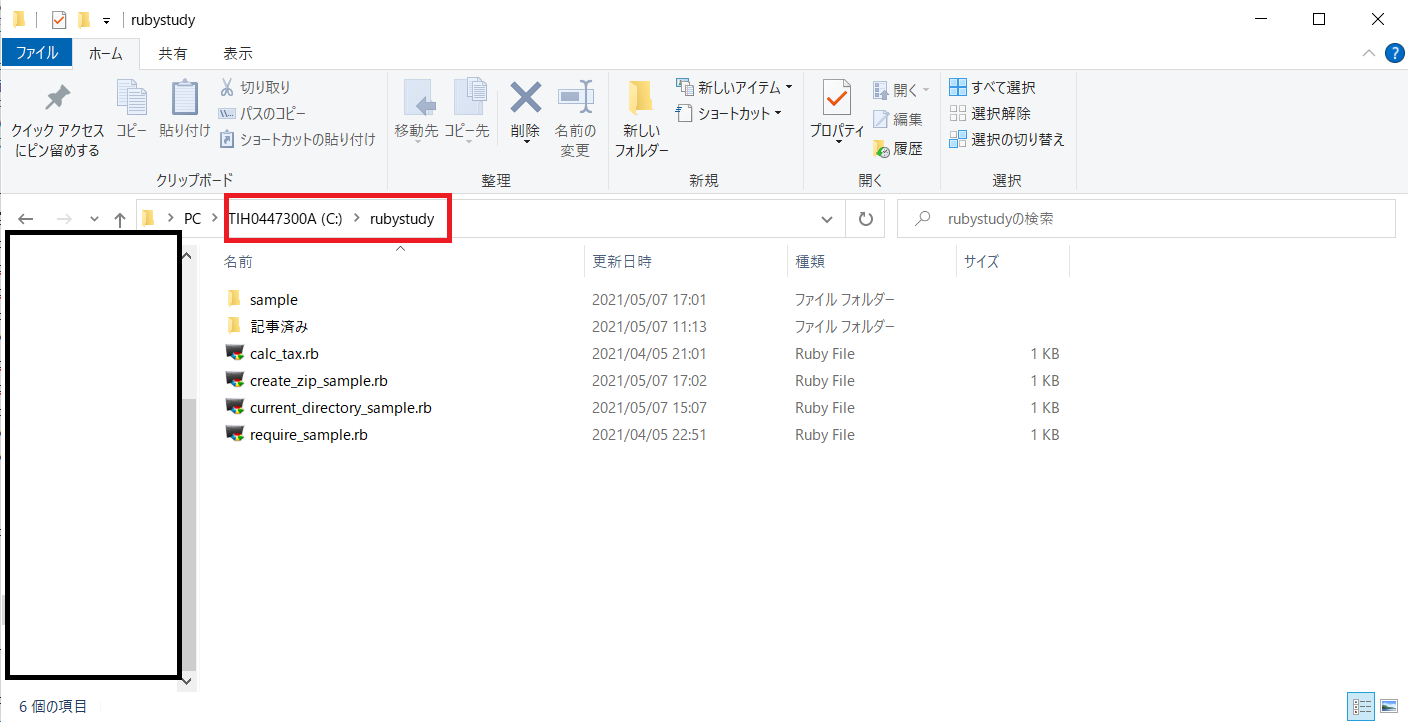Click the コピー (Copy) ribbon icon
Viewport: 1409px width, 722px height.
pyautogui.click(x=132, y=98)
